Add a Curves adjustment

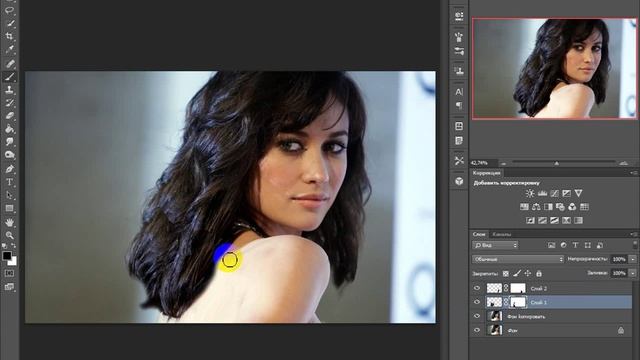tap(554, 193)
